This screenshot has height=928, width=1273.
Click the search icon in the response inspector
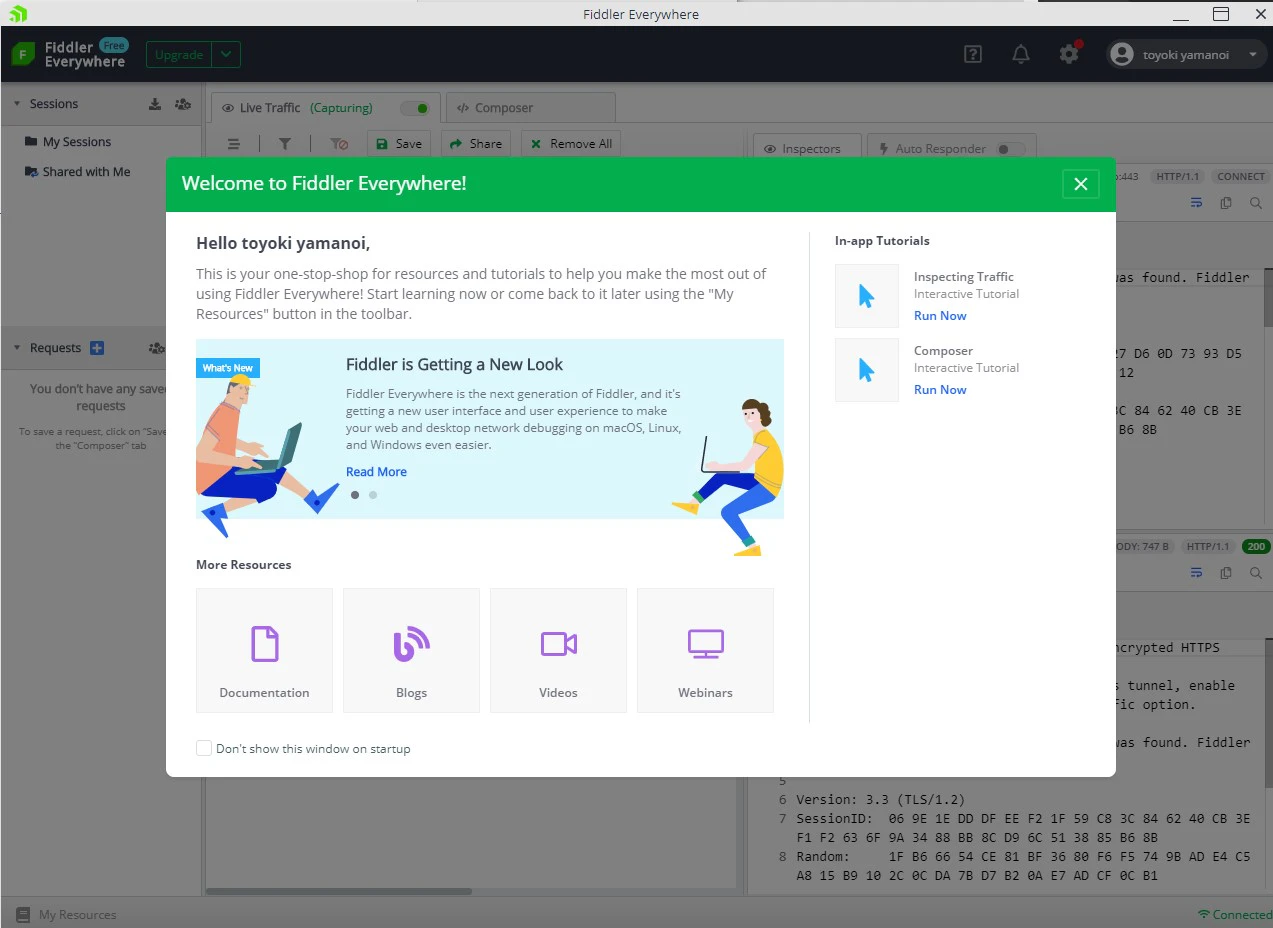coord(1256,573)
